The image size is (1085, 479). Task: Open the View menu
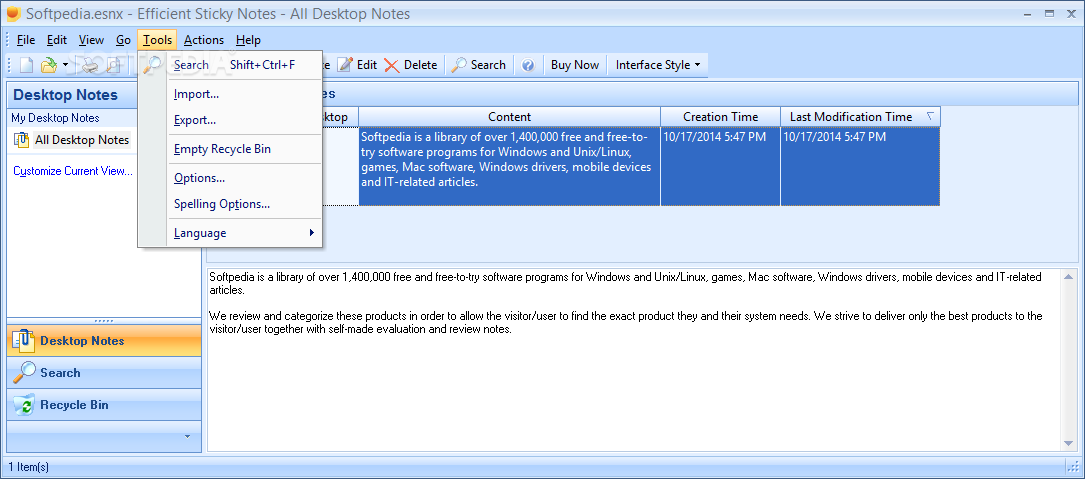(91, 40)
